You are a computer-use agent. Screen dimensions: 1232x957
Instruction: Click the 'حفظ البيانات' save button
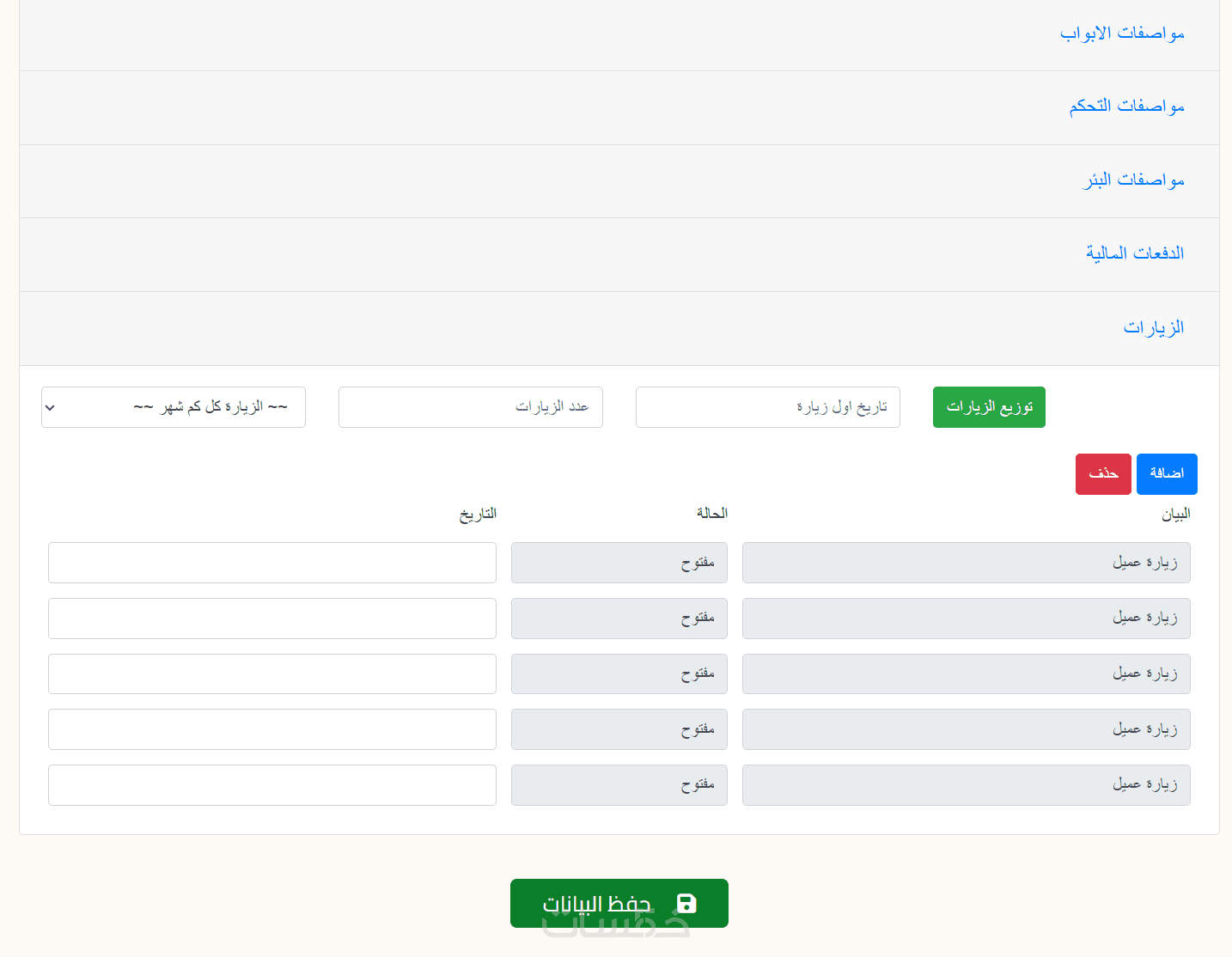tap(619, 903)
